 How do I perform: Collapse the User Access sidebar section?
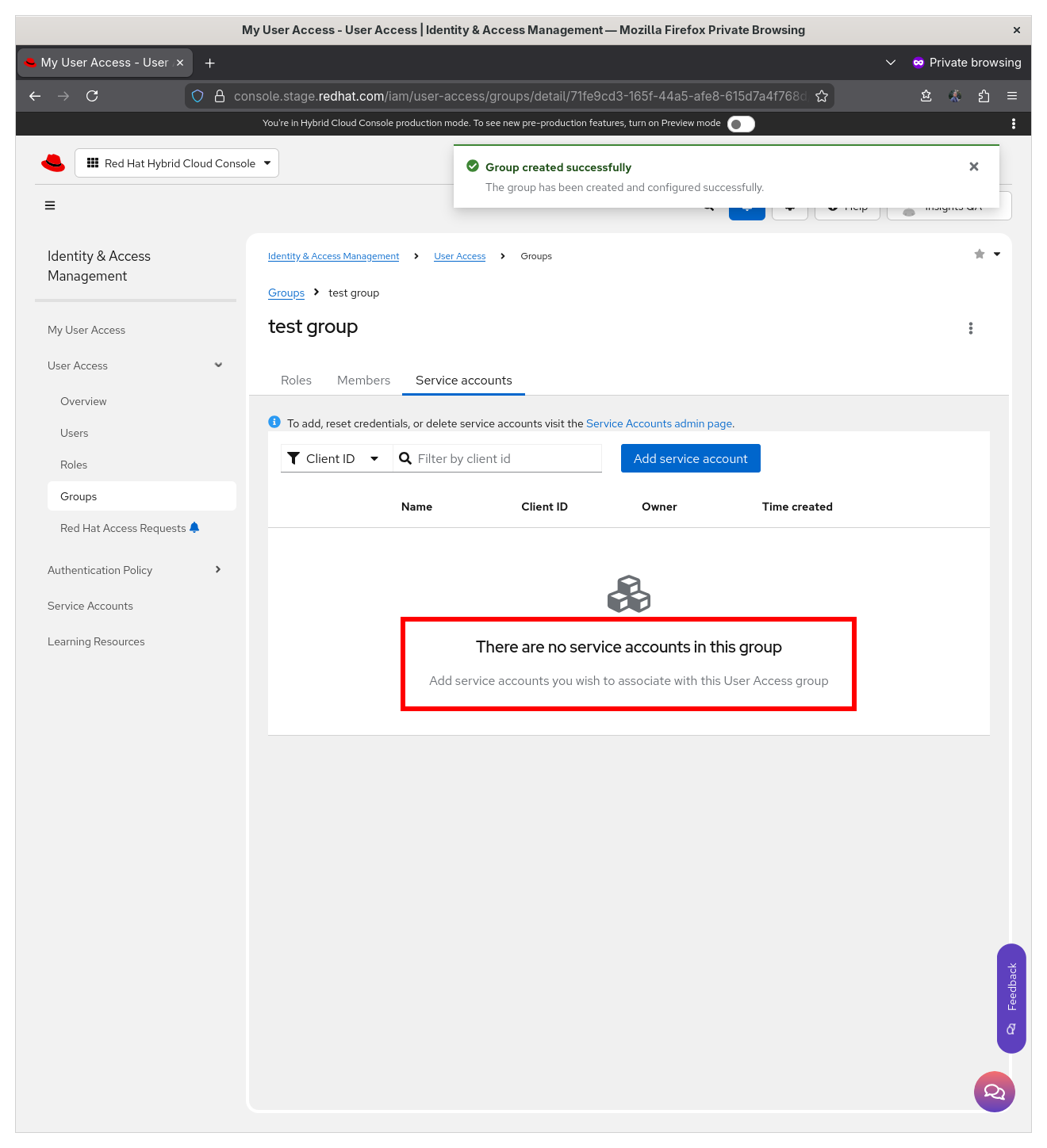coord(136,365)
